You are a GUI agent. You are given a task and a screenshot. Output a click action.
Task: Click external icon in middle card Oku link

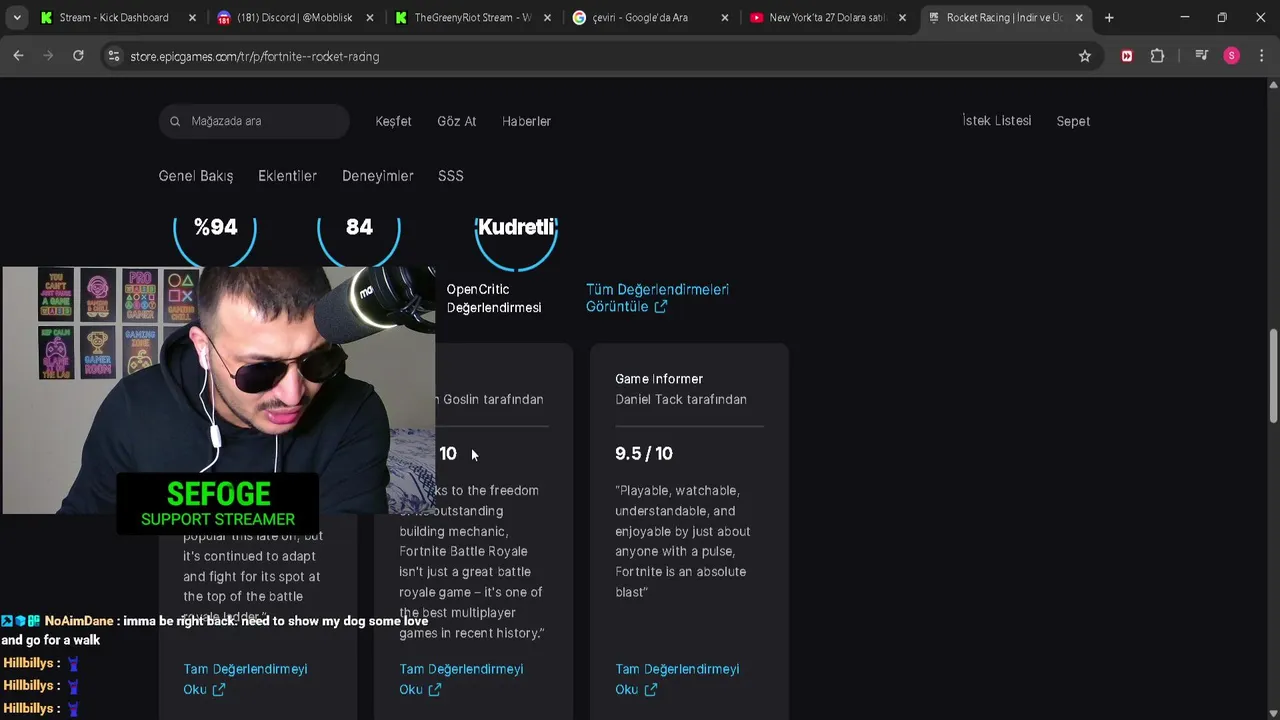click(x=434, y=689)
